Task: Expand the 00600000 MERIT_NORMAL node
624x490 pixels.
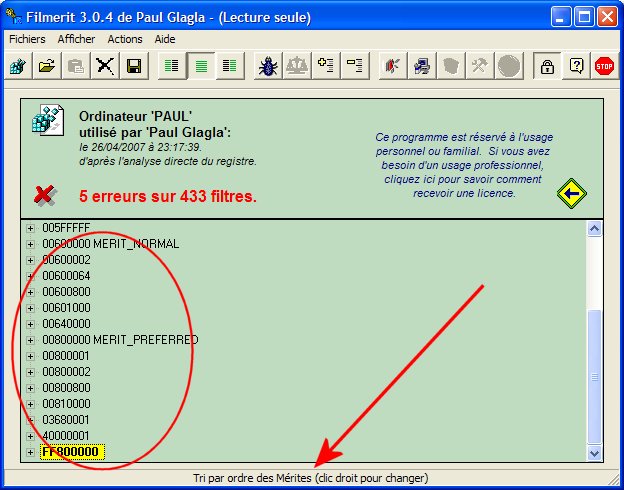Action: click(30, 244)
